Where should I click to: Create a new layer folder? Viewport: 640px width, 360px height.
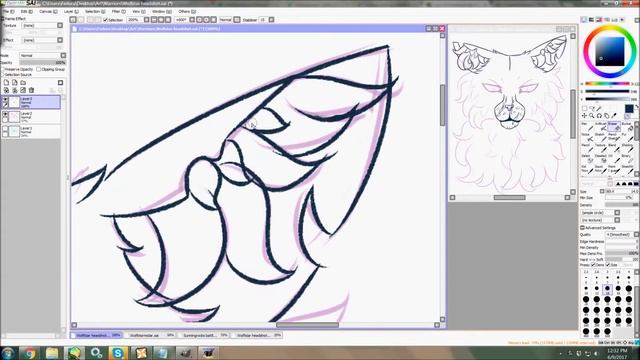click(23, 82)
